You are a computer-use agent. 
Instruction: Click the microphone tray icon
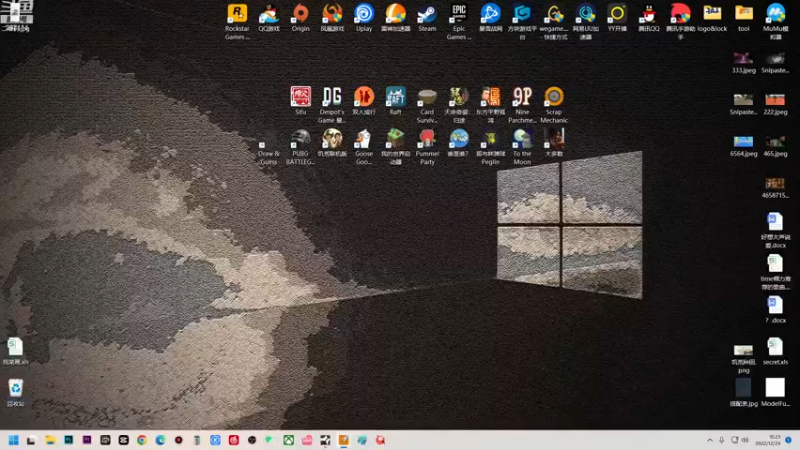(722, 440)
